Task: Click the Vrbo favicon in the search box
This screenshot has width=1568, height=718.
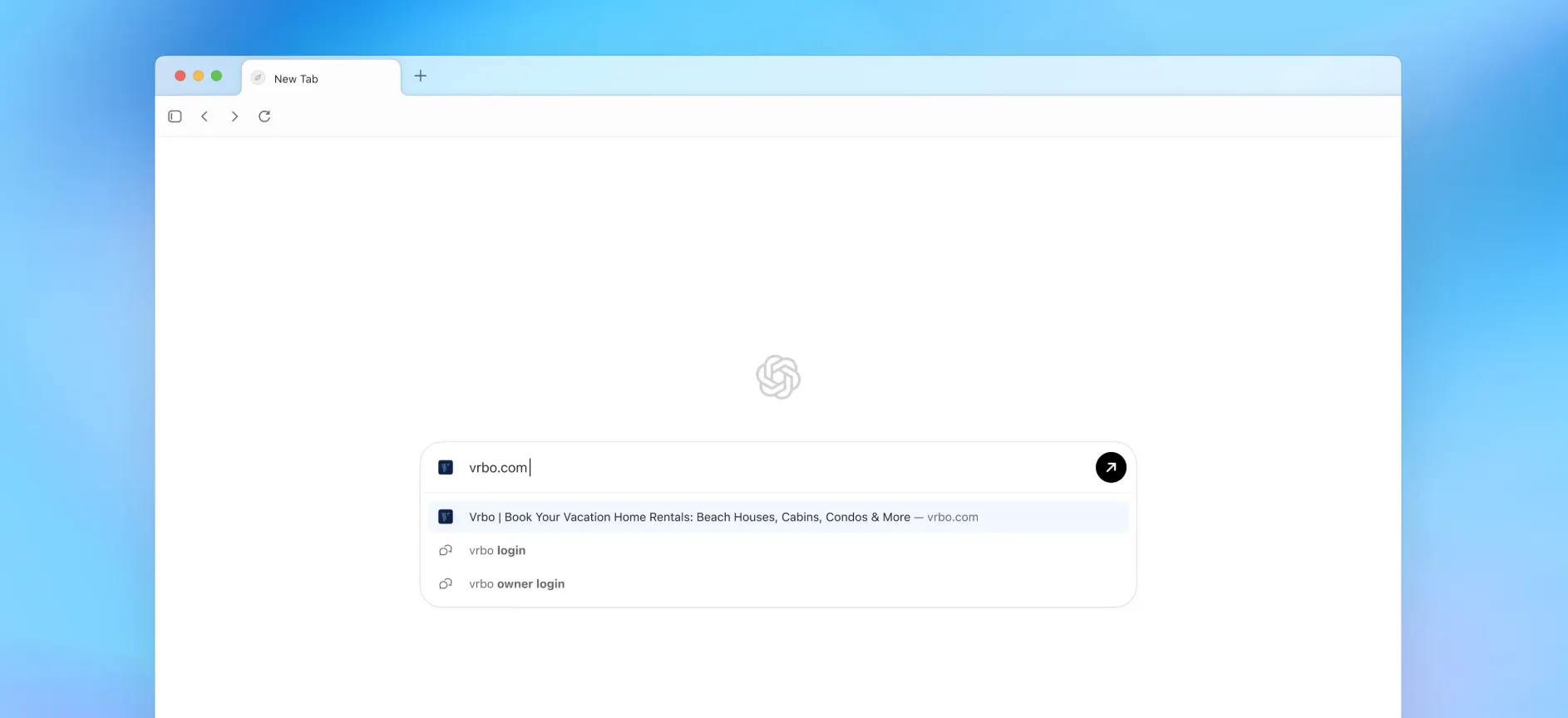Action: (446, 467)
